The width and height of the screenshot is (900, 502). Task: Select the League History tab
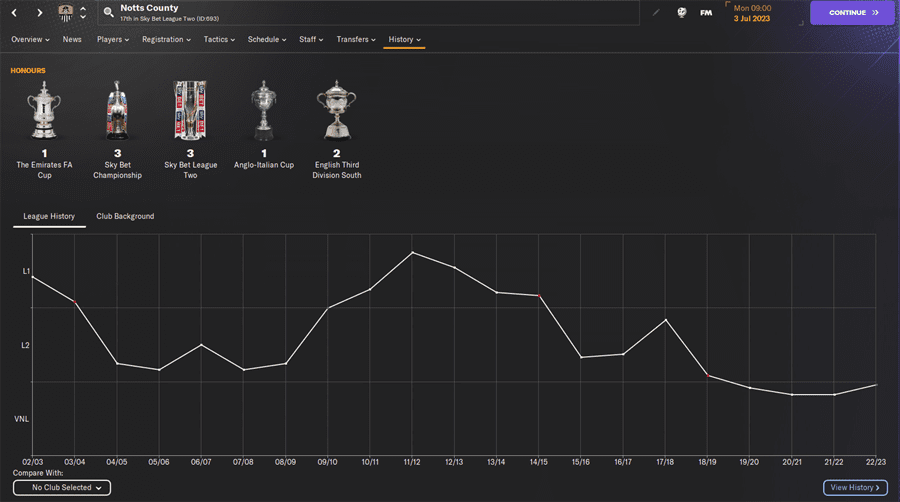49,216
